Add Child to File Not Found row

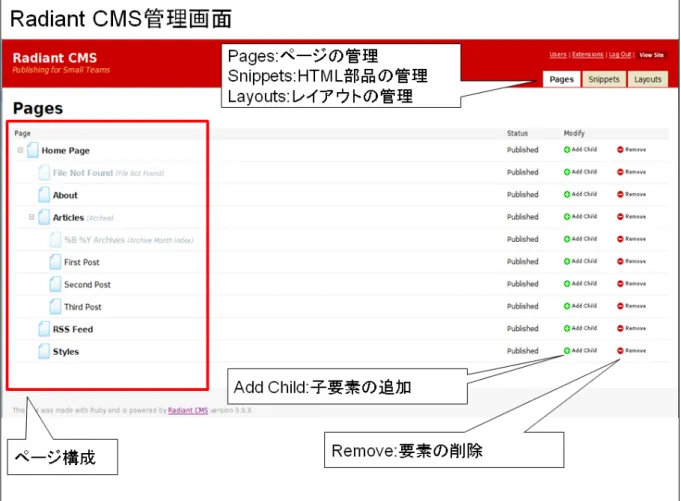[580, 172]
